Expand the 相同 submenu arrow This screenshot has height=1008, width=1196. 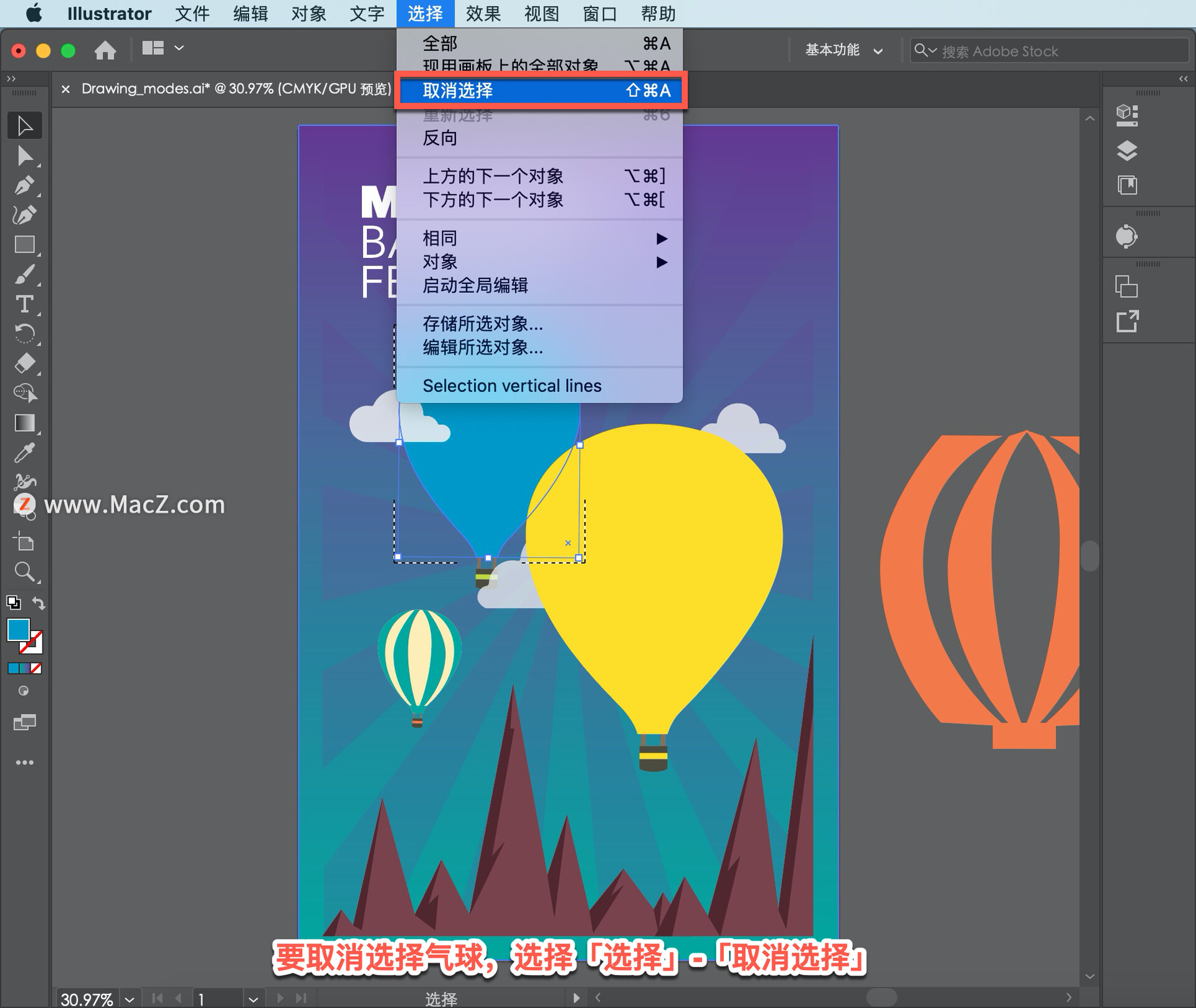click(662, 239)
